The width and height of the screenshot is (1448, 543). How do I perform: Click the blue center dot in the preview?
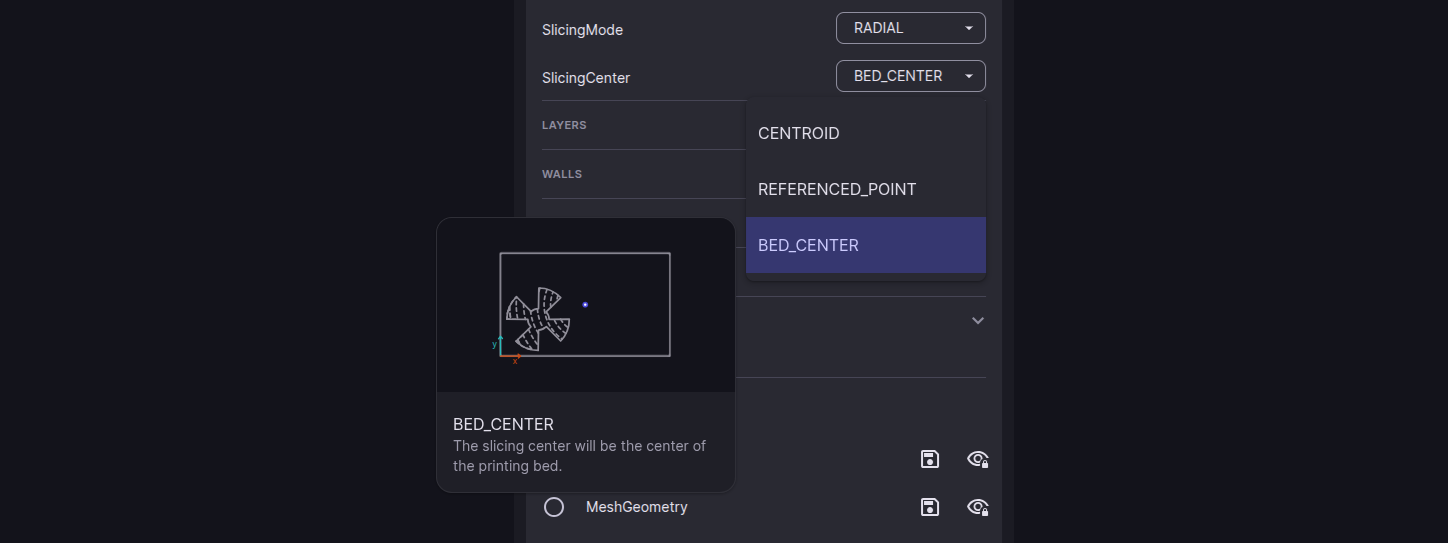click(585, 304)
